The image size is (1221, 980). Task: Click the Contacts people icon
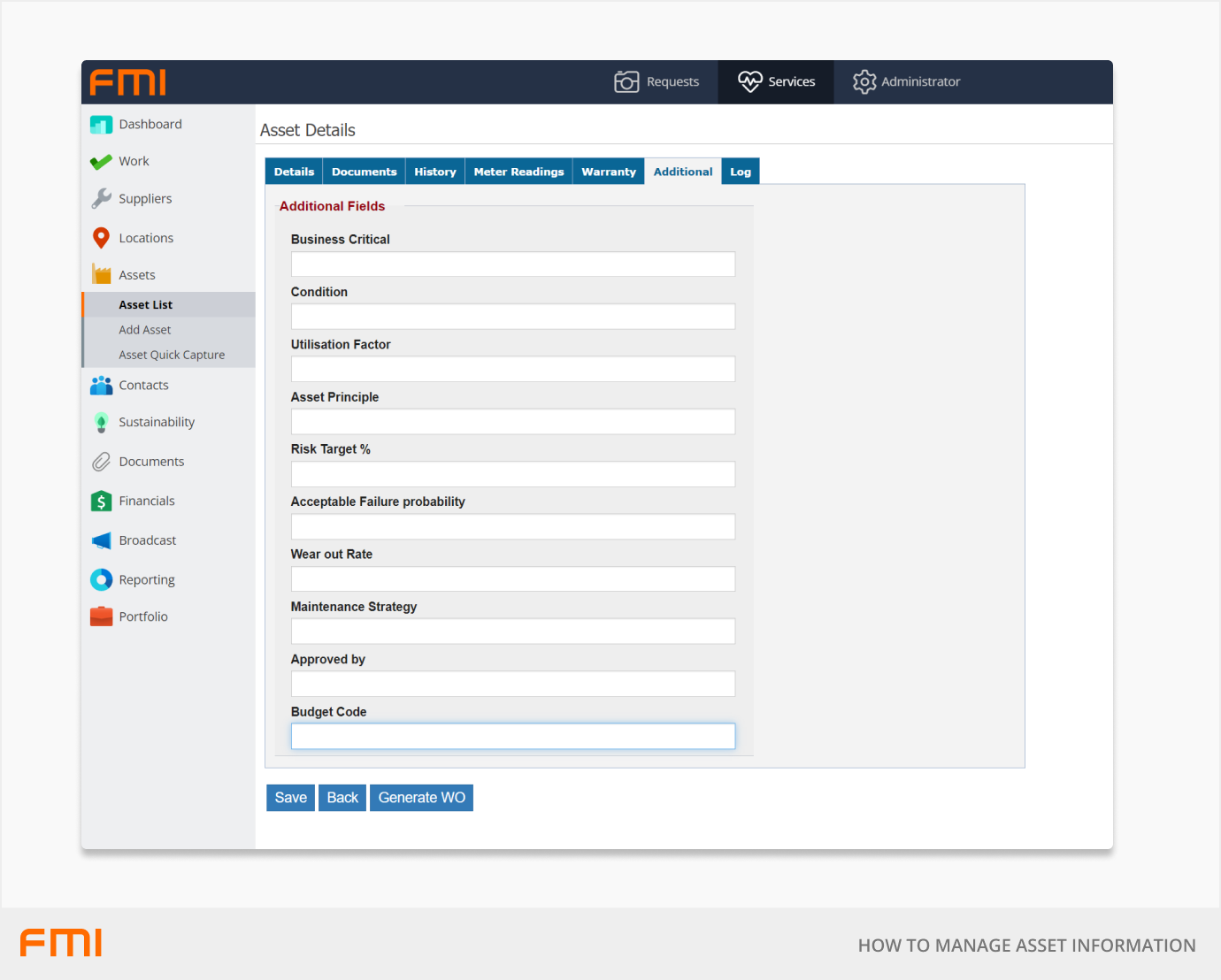point(101,386)
